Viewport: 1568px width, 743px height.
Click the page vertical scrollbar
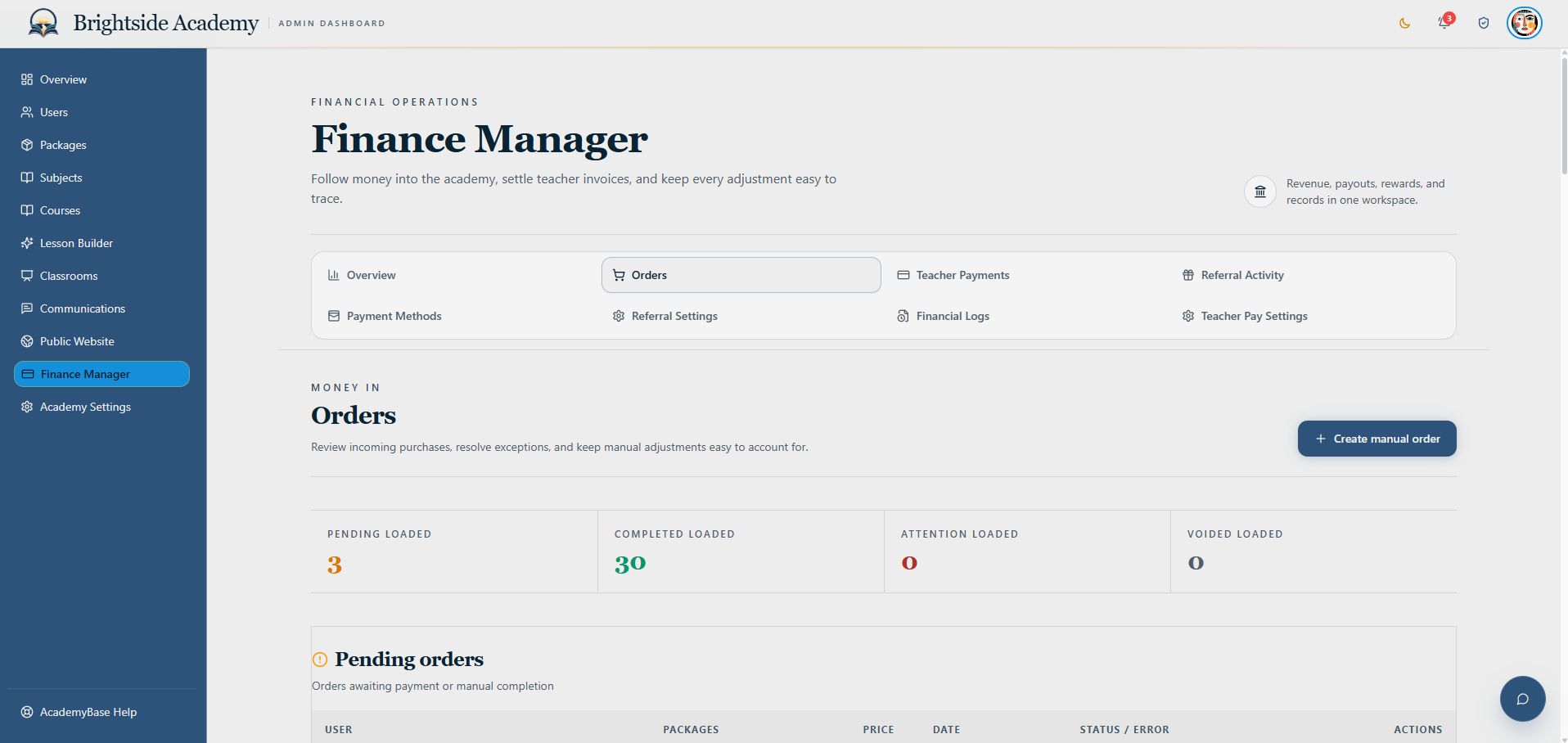1564,115
